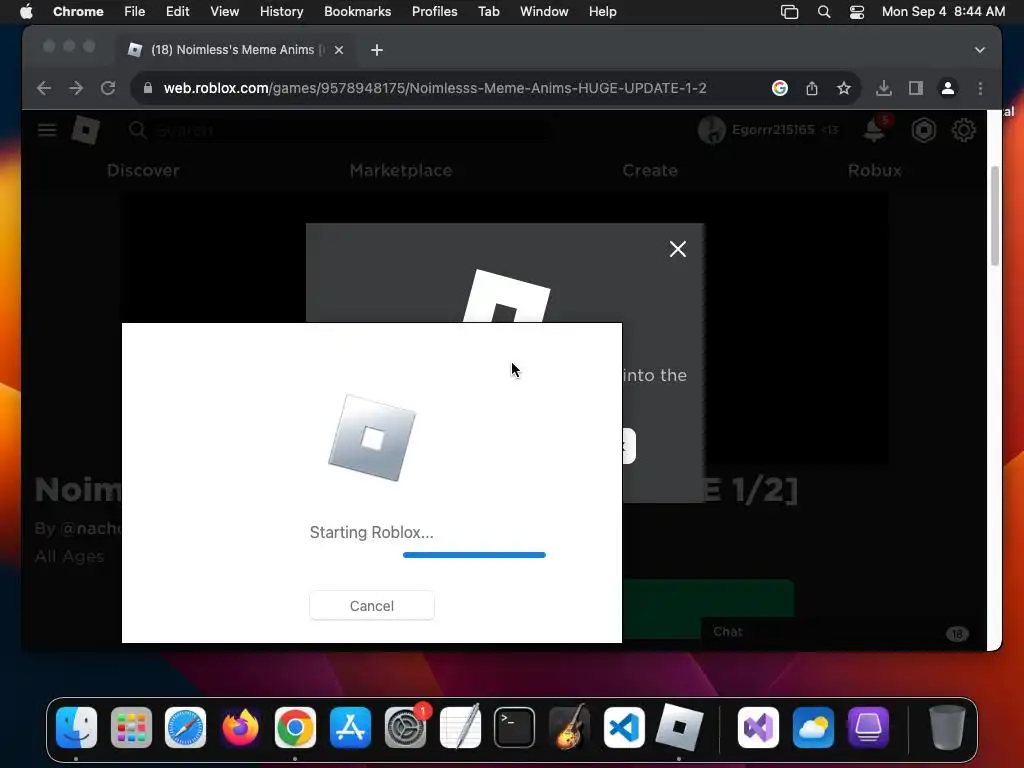1024x768 pixels.
Task: Open the Robux balance icon
Action: click(923, 130)
